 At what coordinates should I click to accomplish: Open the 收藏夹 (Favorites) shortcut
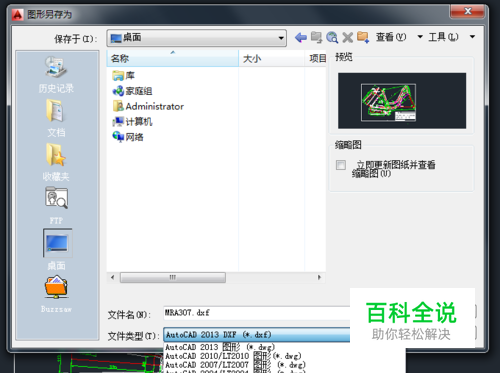coord(56,162)
